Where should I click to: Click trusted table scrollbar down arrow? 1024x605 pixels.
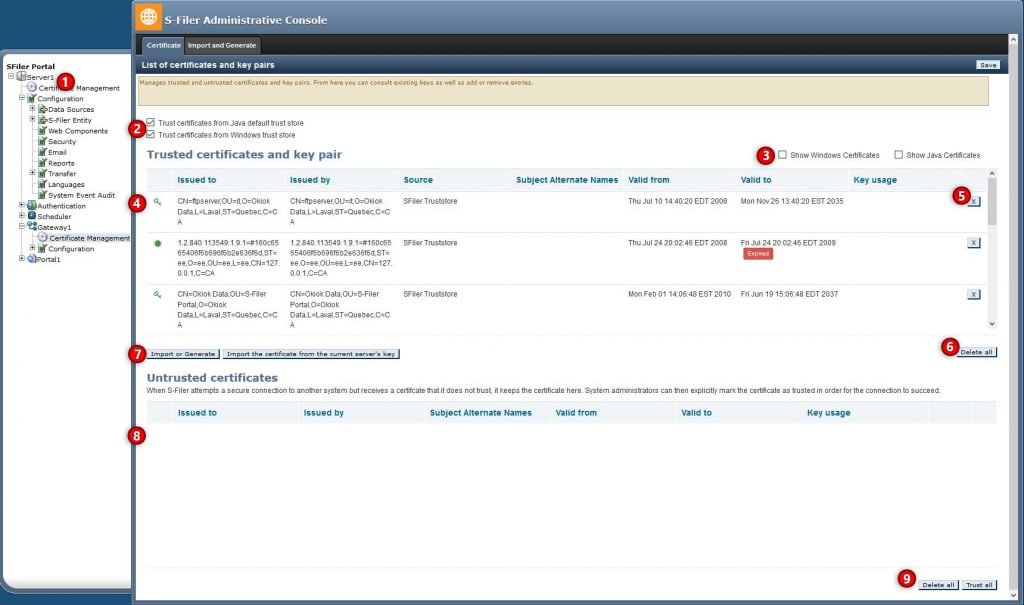[x=992, y=324]
